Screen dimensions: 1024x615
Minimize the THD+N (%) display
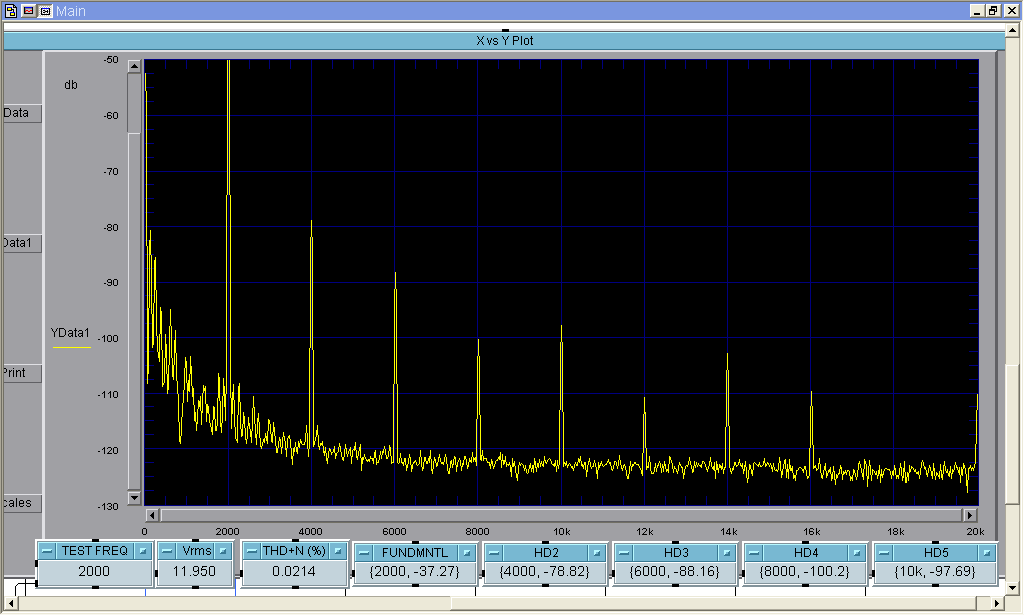[252, 551]
